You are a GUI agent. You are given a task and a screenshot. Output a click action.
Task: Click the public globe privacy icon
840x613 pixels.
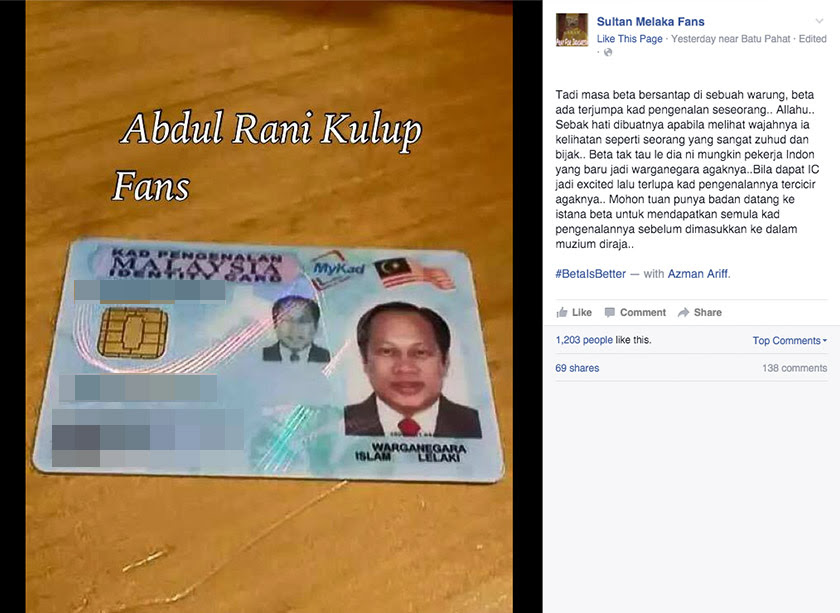[x=608, y=52]
